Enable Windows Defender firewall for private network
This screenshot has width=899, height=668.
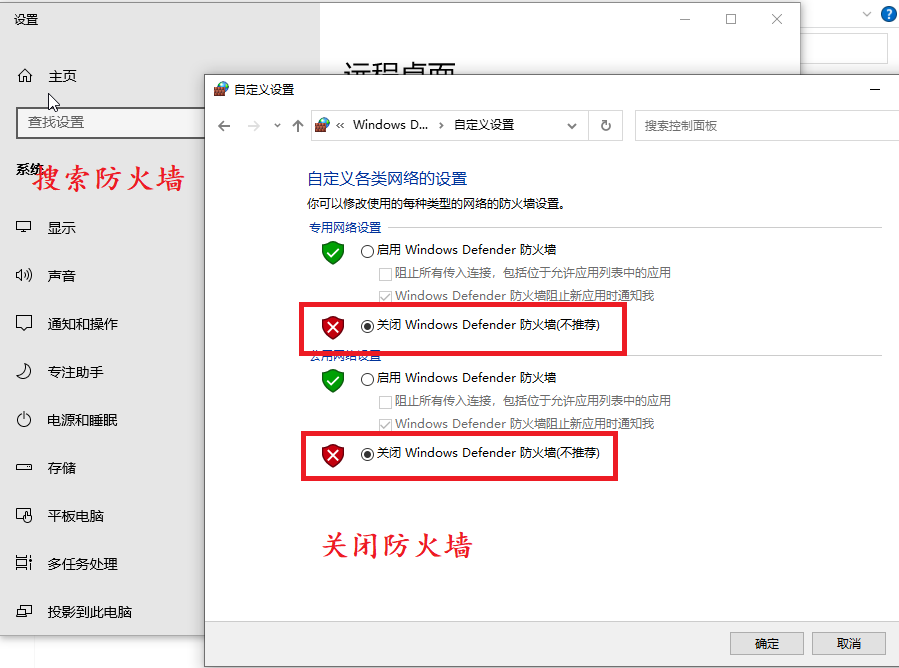pos(367,251)
